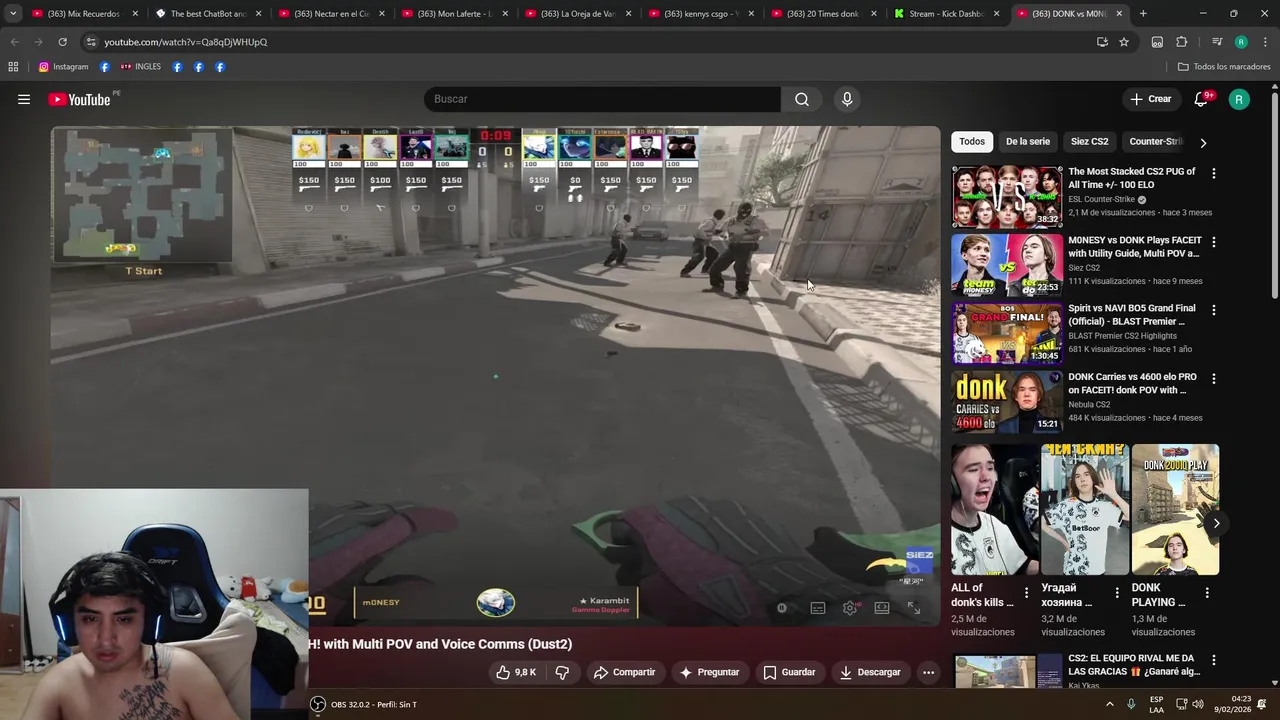Enter fullscreen mode in player

913,608
